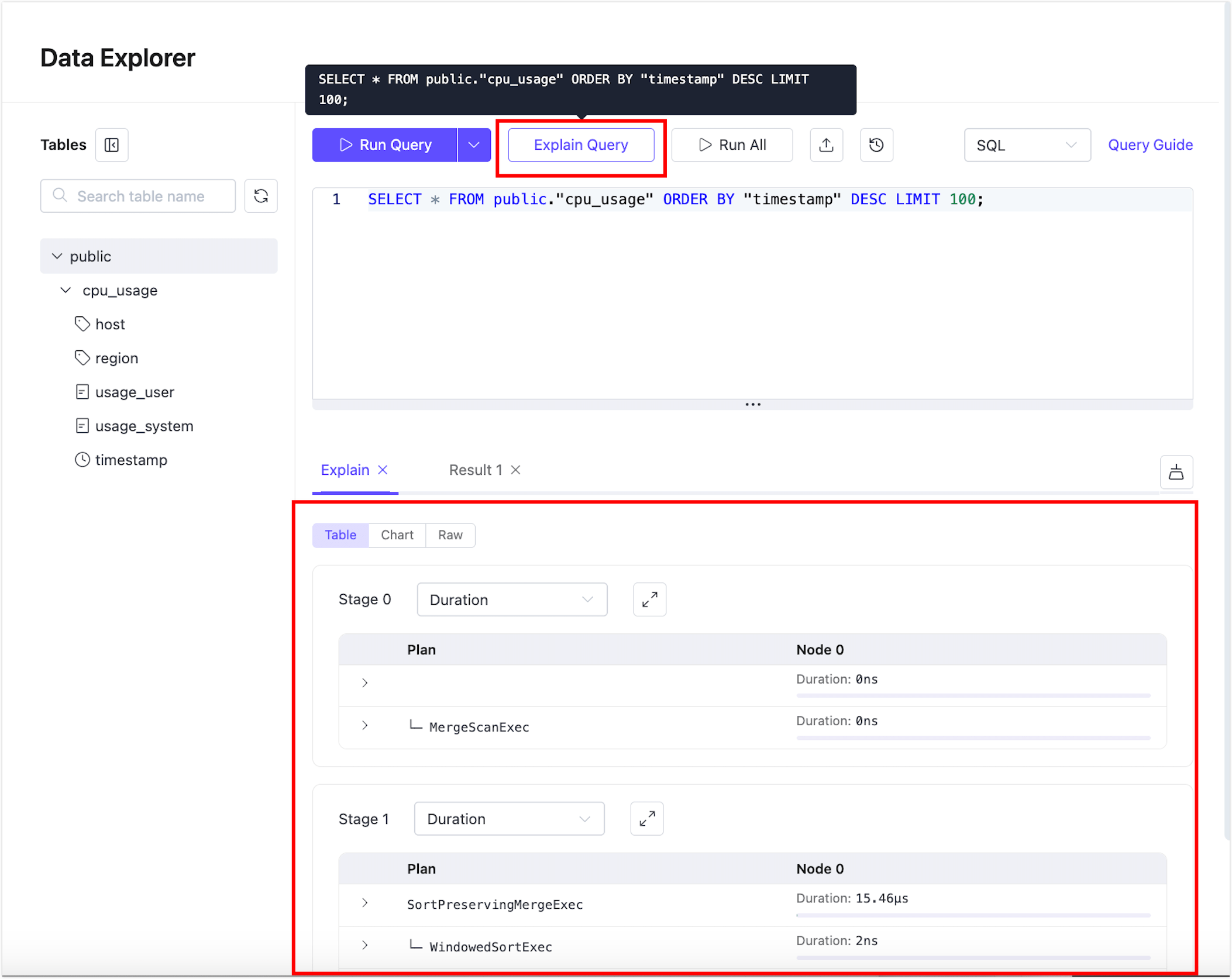This screenshot has height=979, width=1232.
Task: Open the query history icon
Action: [x=876, y=145]
